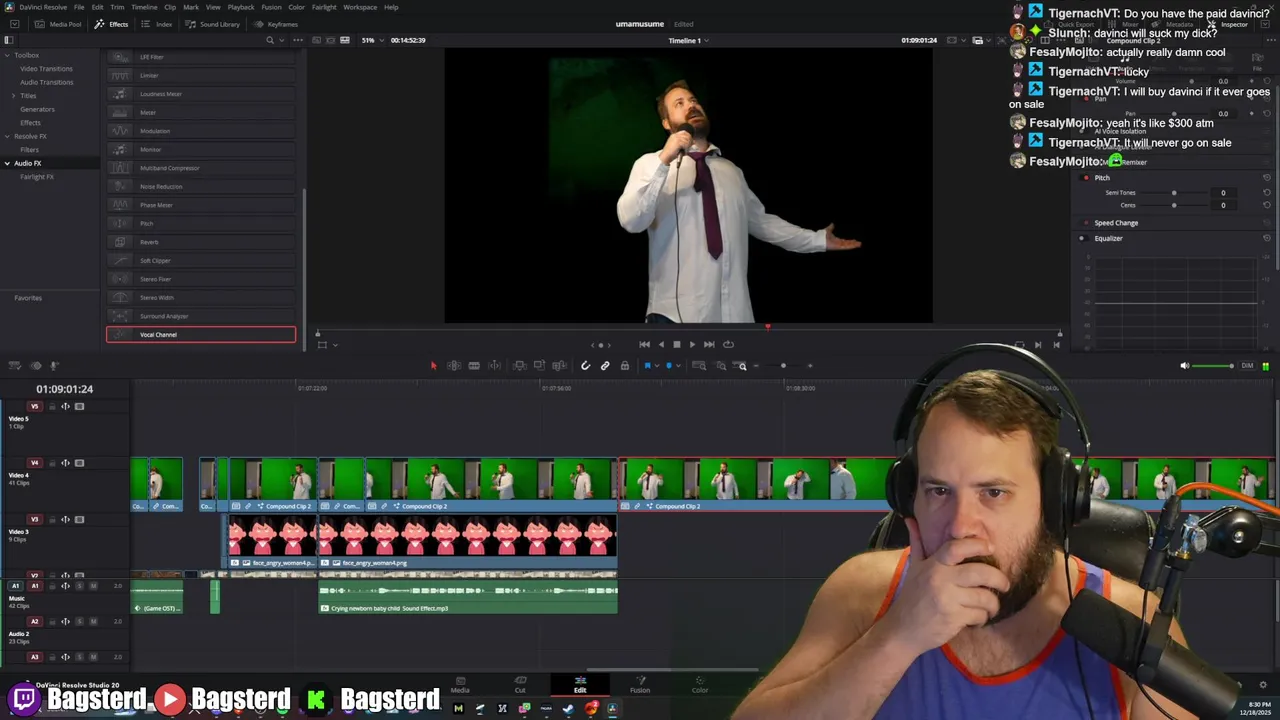1280x720 pixels.
Task: Toggle timeline Snapping magnet
Action: [x=586, y=366]
